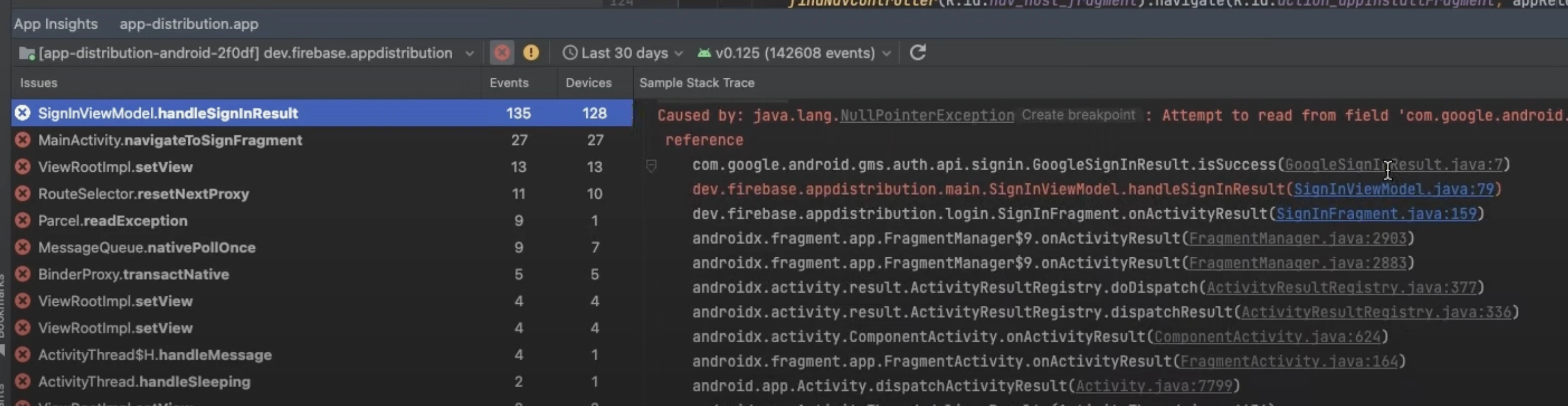Refresh the App Insights issues

click(x=918, y=53)
